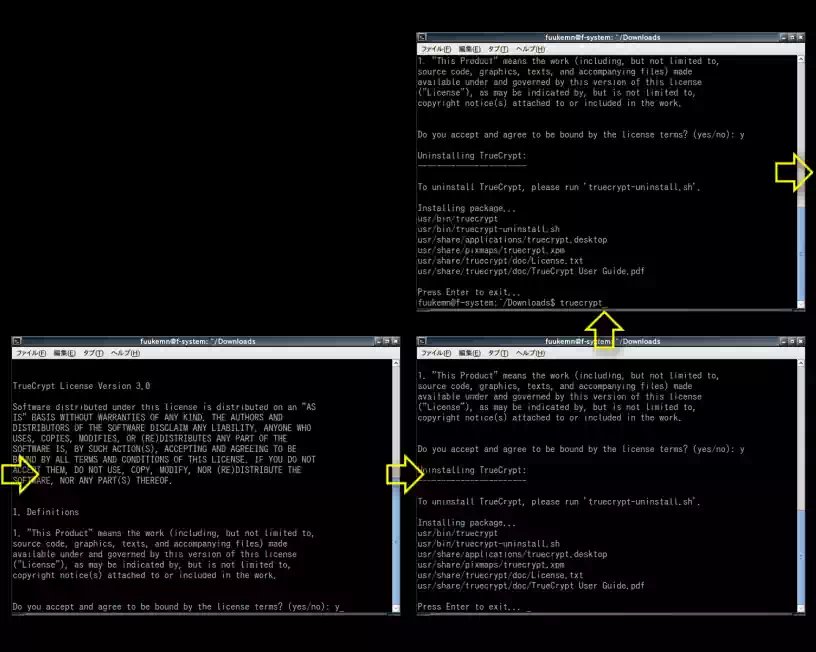The image size is (816, 652).
Task: Open タブ(T) menu in the window ending with Press Enter to exit
Action: [x=498, y=353]
